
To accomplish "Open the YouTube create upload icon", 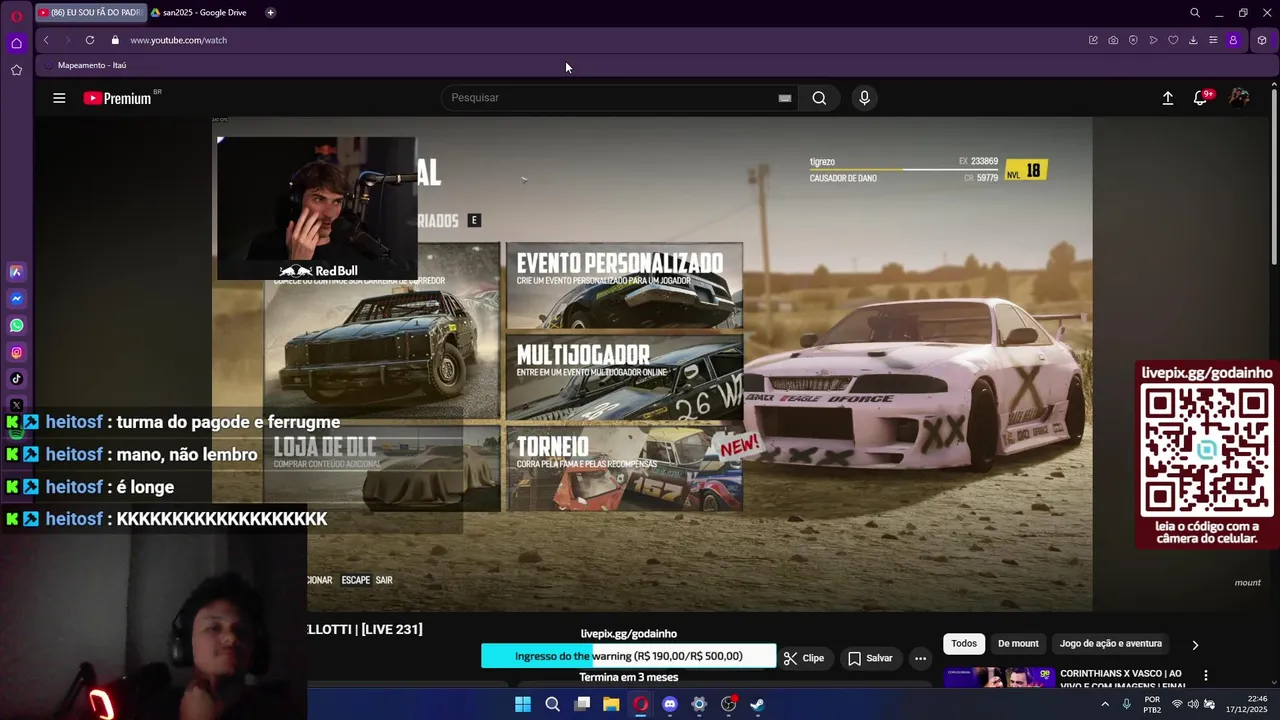I will 1167,98.
